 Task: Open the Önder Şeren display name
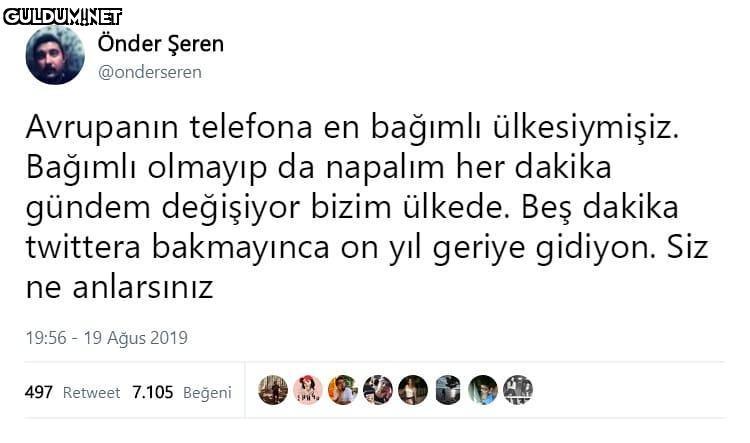click(161, 44)
